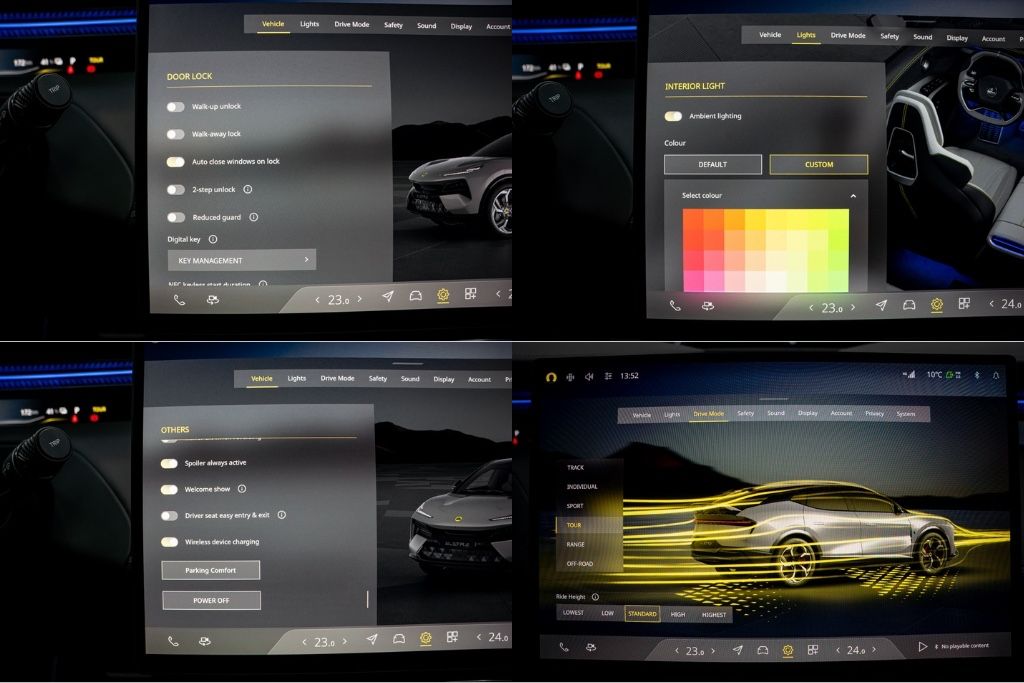This screenshot has height=683, width=1024.
Task: Enable the Walk-up unlock toggle
Action: 176,106
